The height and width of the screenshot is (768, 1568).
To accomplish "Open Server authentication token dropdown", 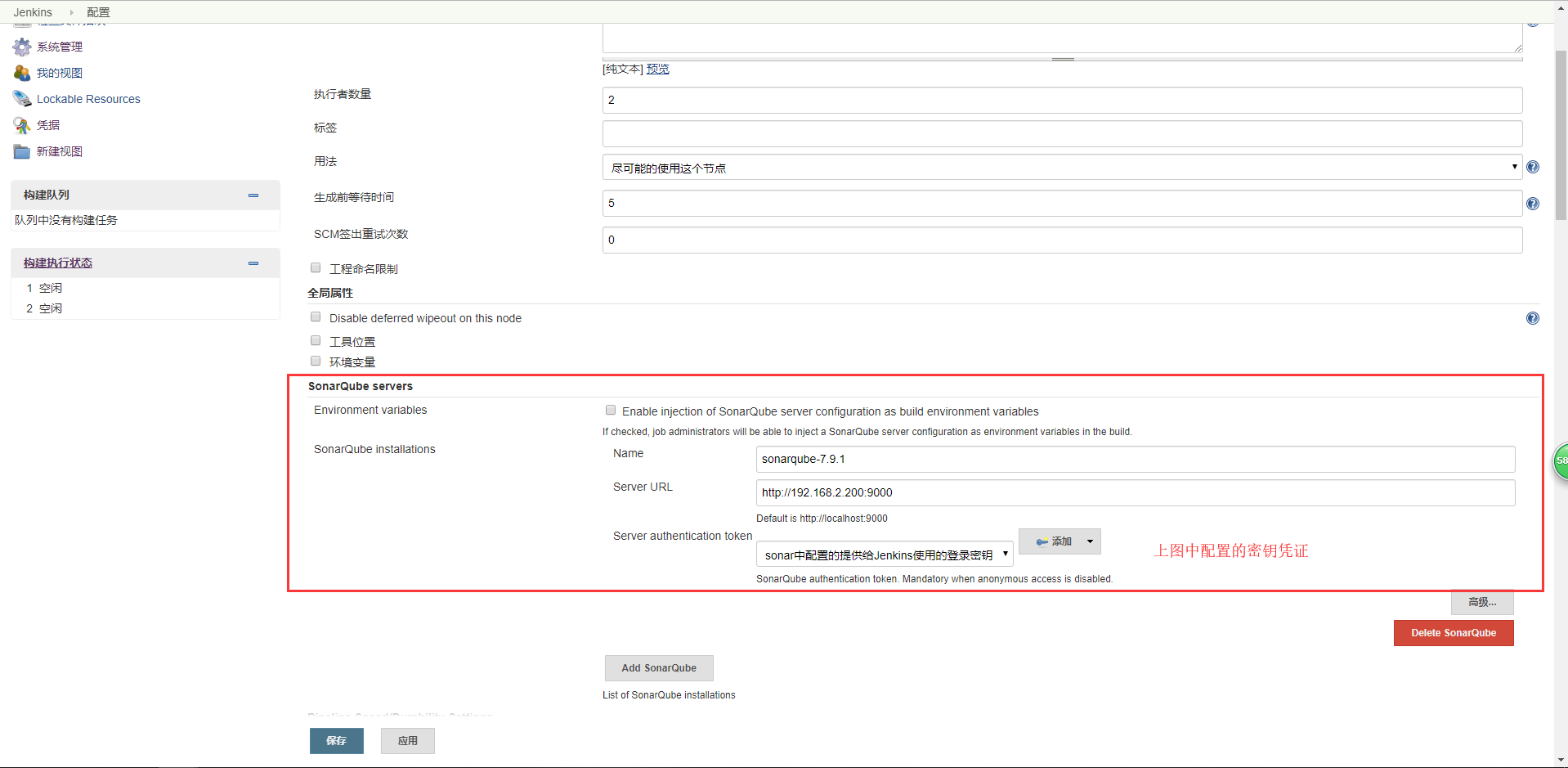I will 885,554.
